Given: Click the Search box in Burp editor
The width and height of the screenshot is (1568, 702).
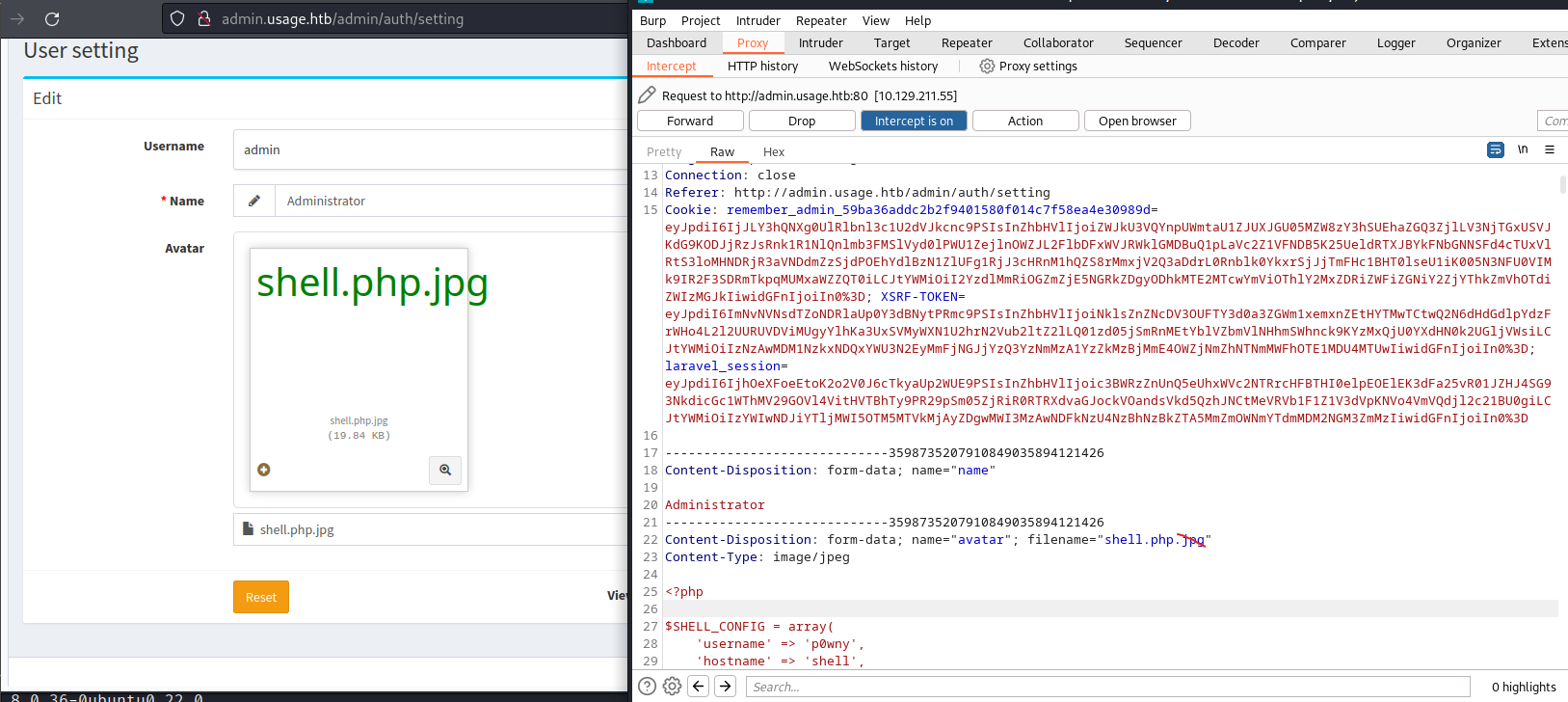Looking at the screenshot, I should tap(1108, 687).
